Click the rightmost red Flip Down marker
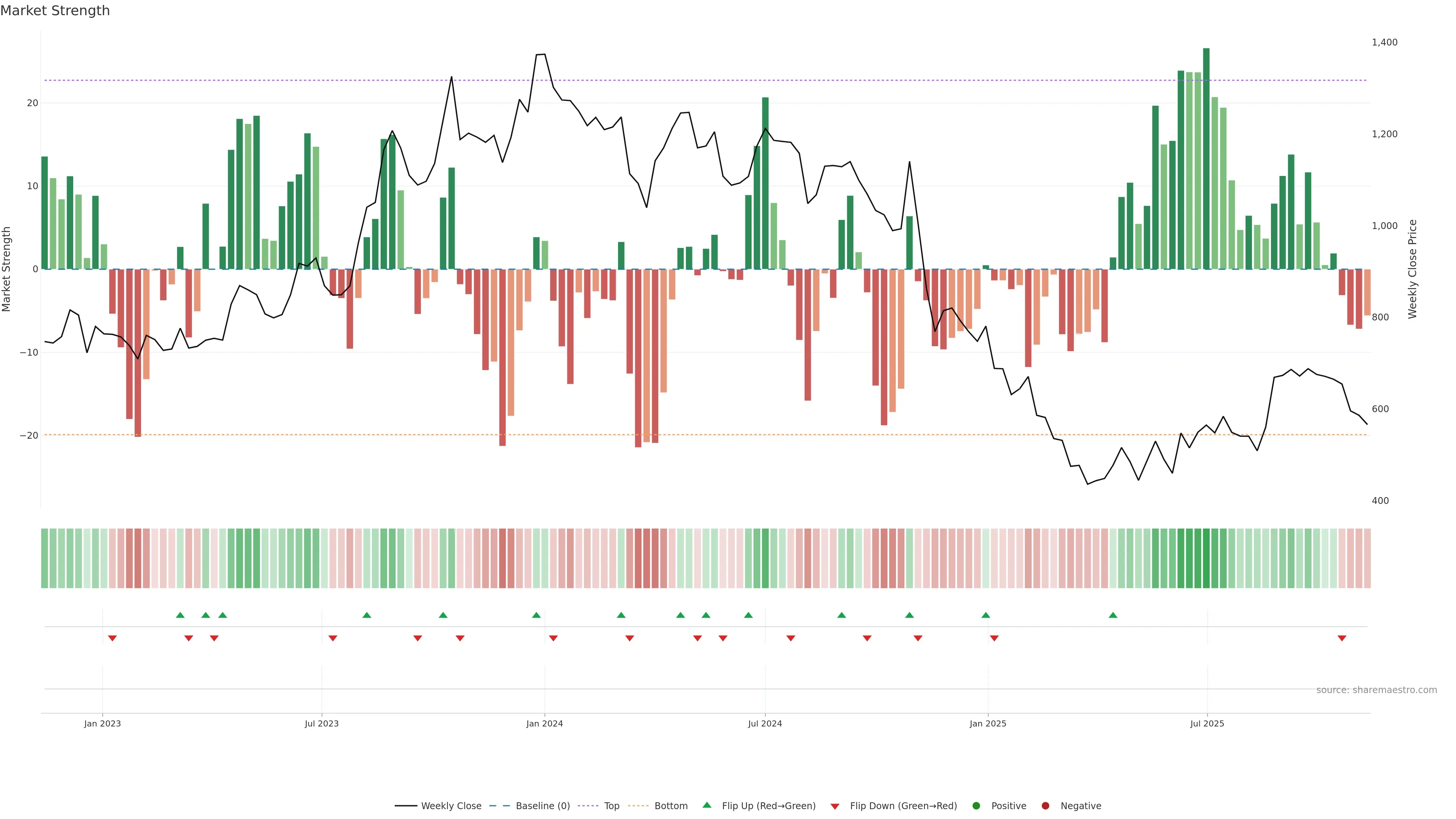 pos(1342,638)
